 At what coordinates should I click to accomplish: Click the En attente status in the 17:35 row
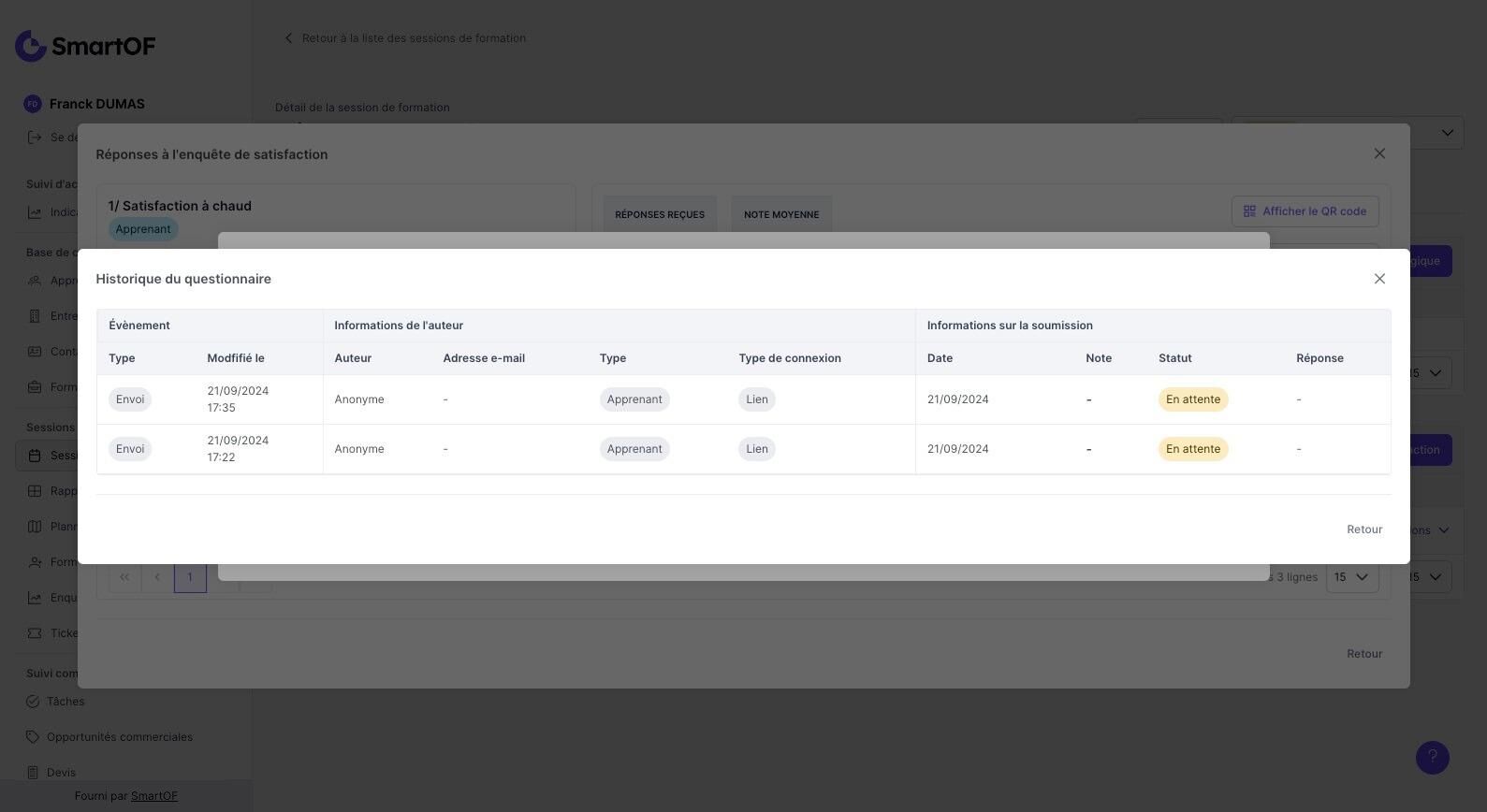click(x=1193, y=399)
